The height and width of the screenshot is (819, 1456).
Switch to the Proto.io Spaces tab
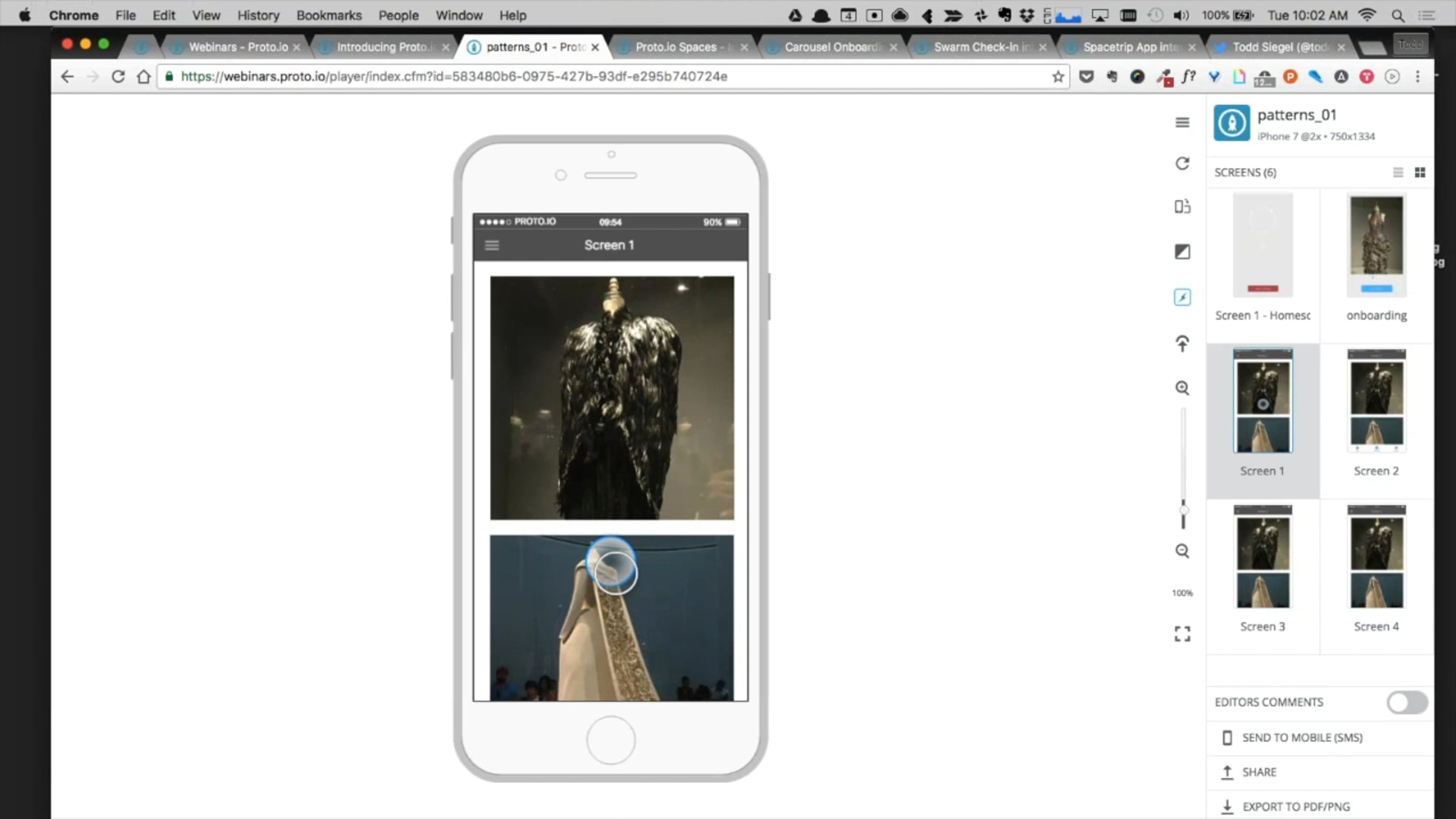click(676, 47)
